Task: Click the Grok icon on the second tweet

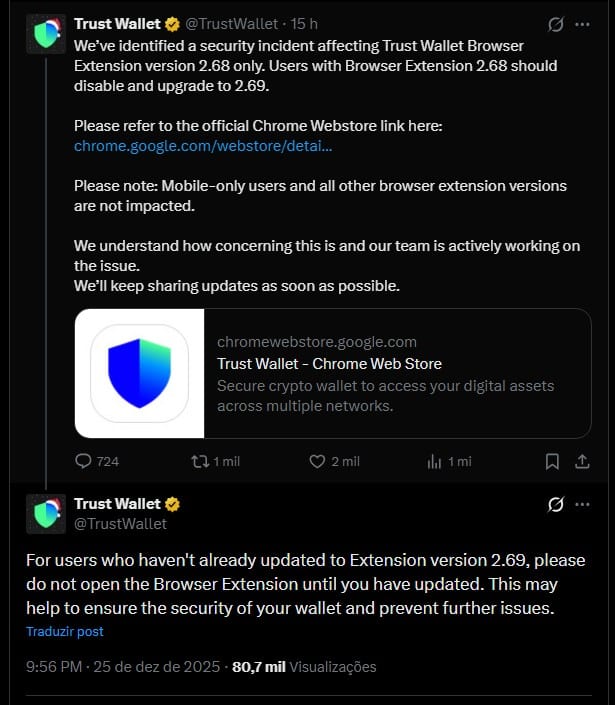Action: tap(556, 504)
